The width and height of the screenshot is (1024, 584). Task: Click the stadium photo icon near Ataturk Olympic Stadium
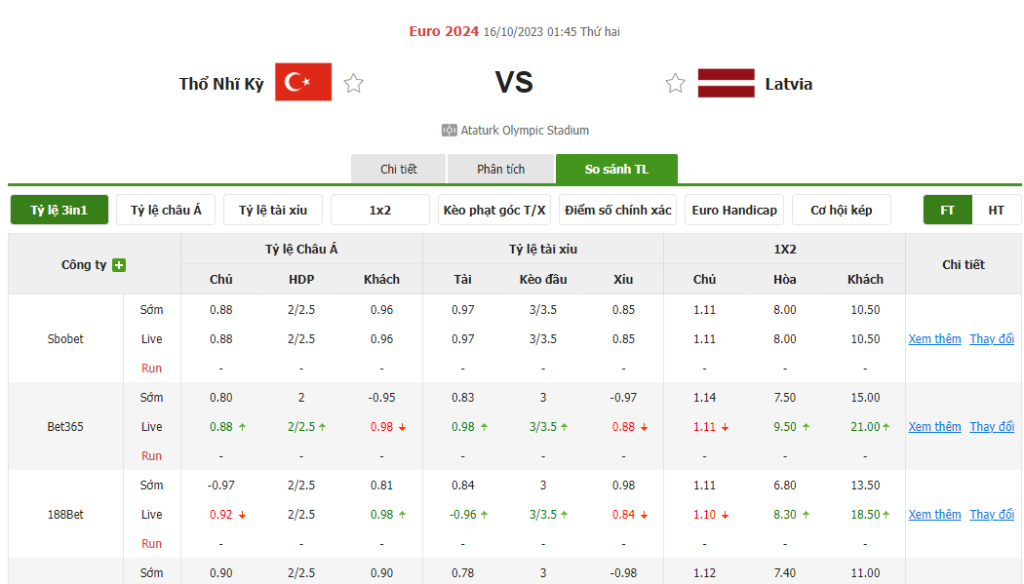(x=449, y=130)
